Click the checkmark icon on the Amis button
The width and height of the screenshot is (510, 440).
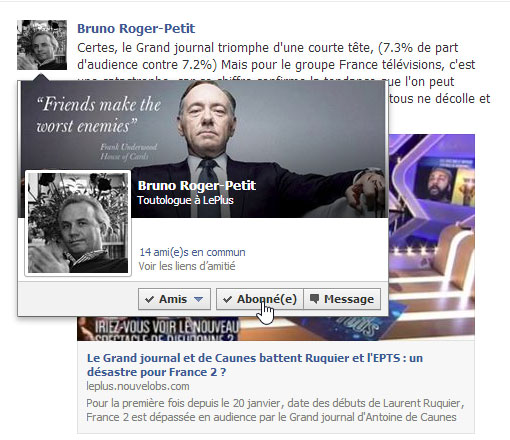(x=149, y=299)
